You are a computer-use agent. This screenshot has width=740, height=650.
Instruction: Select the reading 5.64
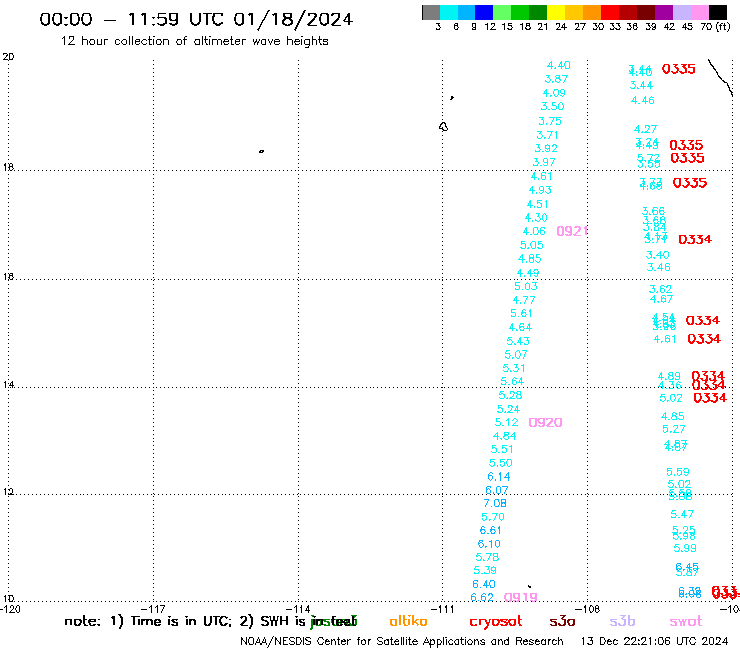512,381
